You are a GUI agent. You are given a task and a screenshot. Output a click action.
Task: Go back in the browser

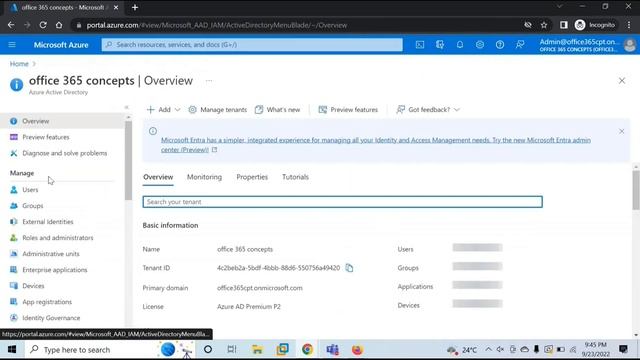[x=11, y=25]
